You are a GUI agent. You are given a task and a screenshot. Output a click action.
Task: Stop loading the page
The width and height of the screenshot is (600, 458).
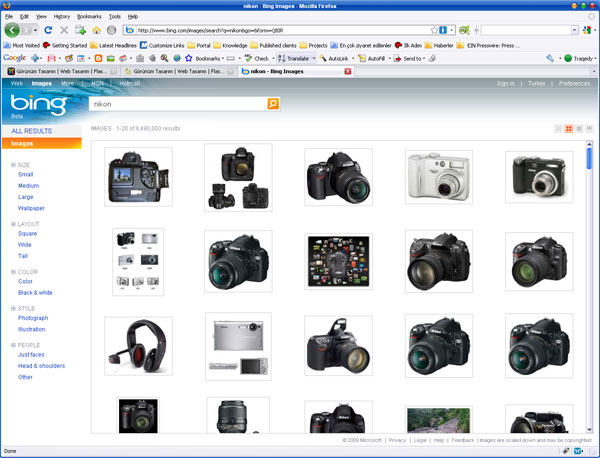64,30
